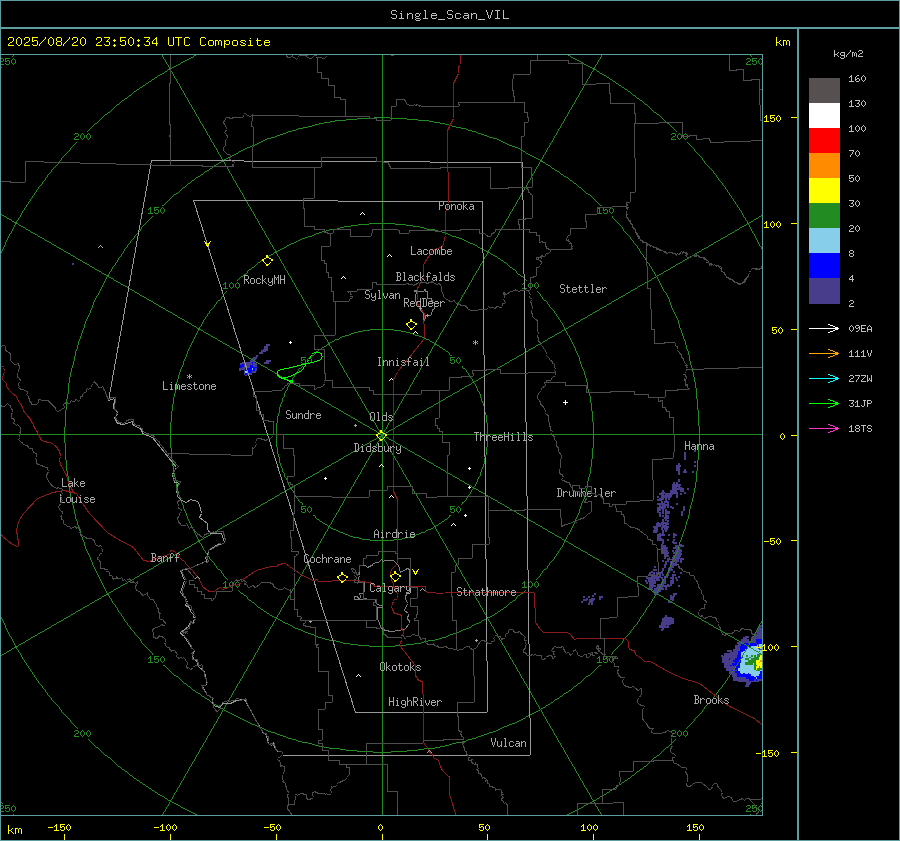Viewport: 900px width, 841px height.
Task: Click the Lake Louise label
Action: coord(77,491)
